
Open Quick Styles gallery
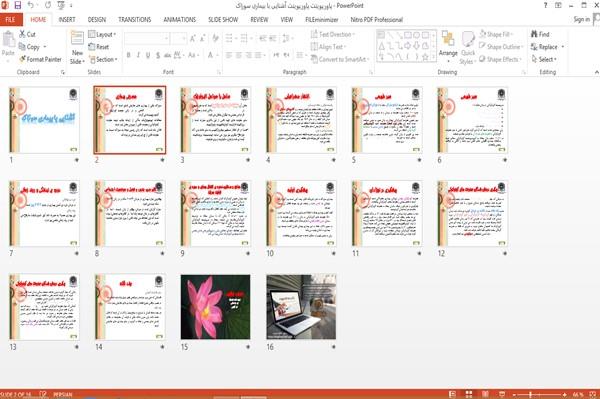468,47
